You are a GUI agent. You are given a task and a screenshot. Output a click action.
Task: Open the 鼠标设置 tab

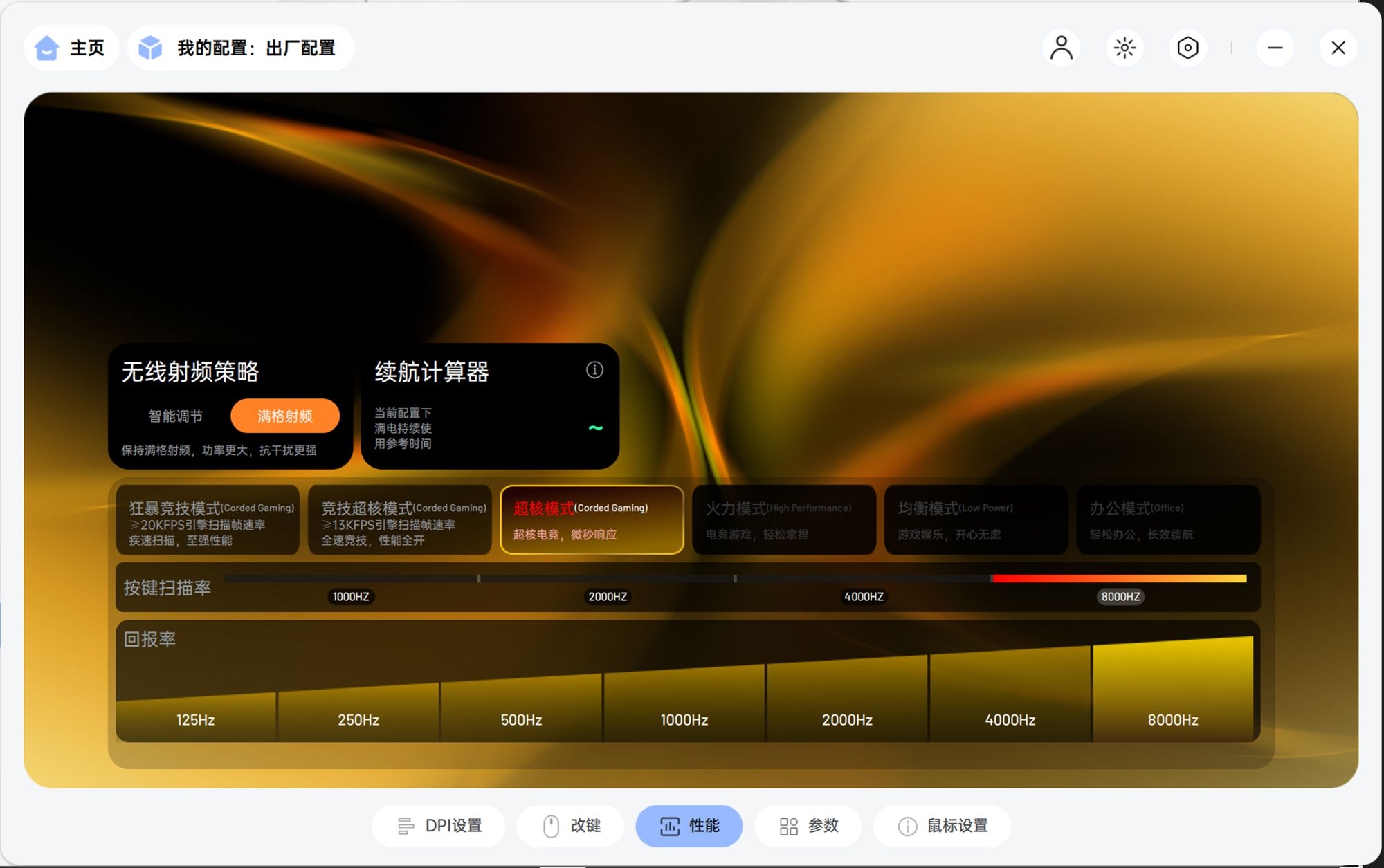point(942,826)
